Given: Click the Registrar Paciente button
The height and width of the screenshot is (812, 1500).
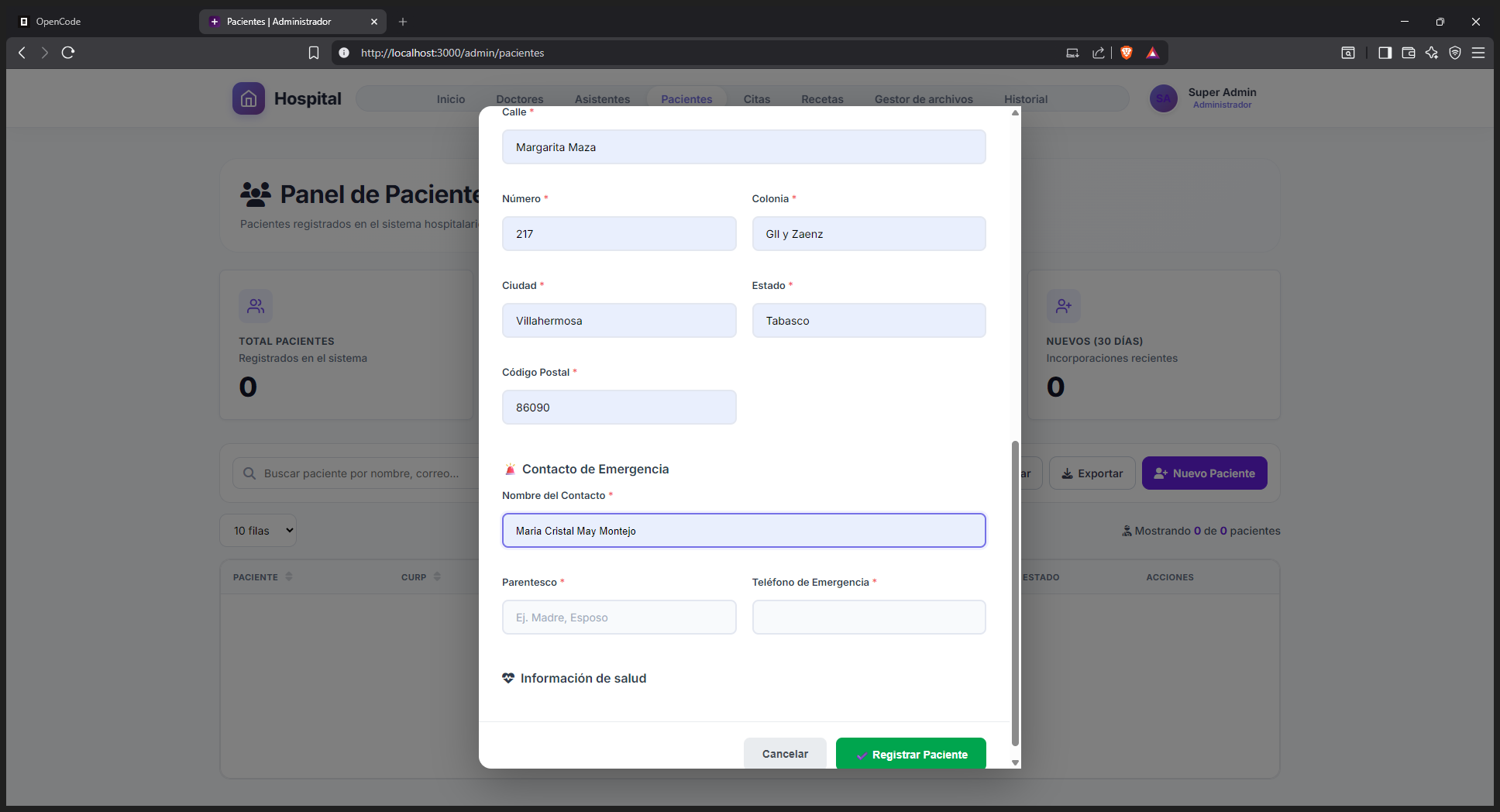Looking at the screenshot, I should pyautogui.click(x=911, y=754).
